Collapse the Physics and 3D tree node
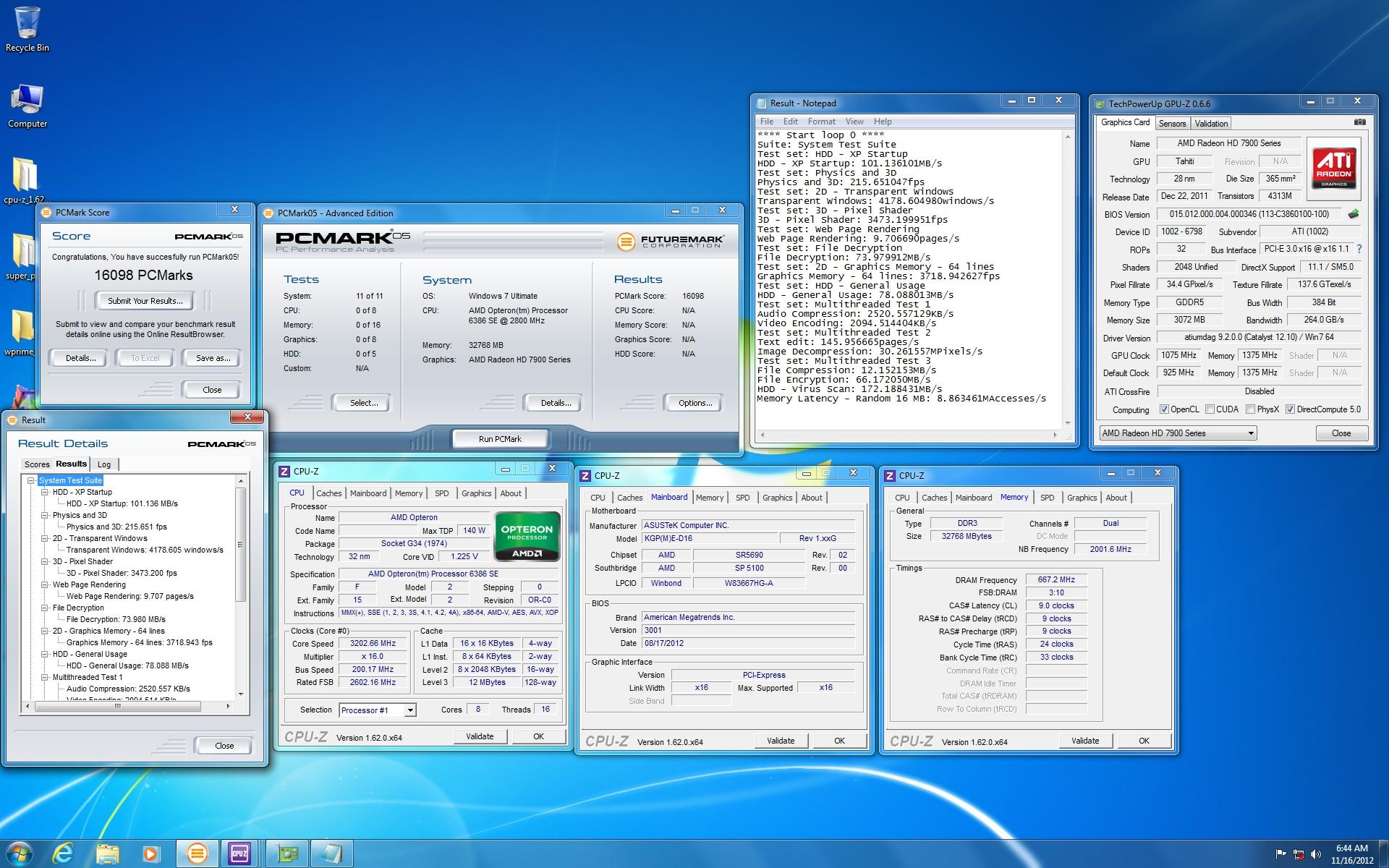 [x=45, y=515]
